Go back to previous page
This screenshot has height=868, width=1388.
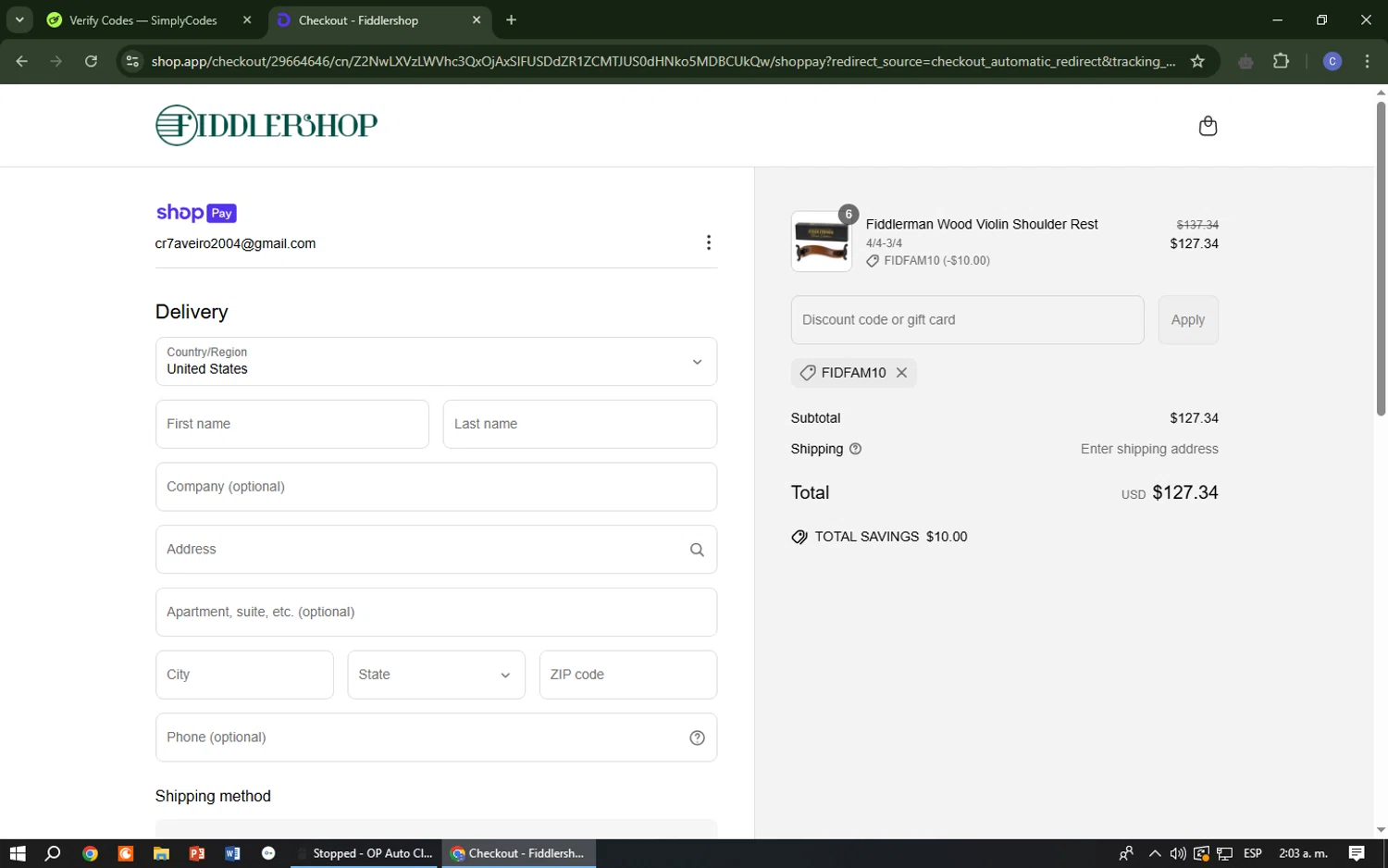[x=22, y=61]
